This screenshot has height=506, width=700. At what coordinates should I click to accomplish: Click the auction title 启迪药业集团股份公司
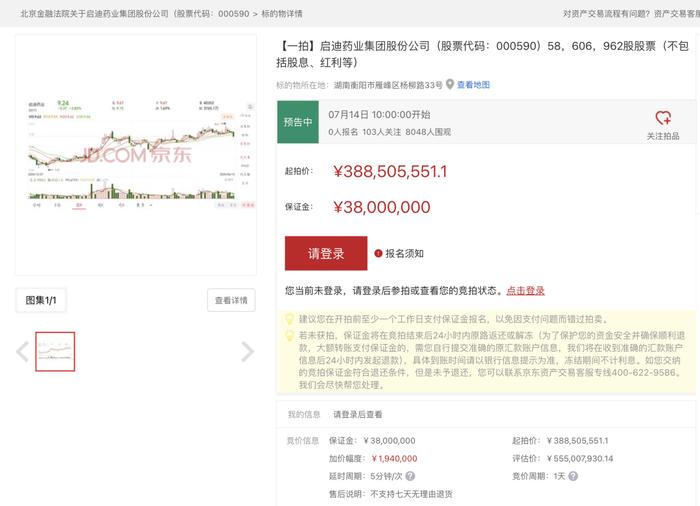[483, 54]
